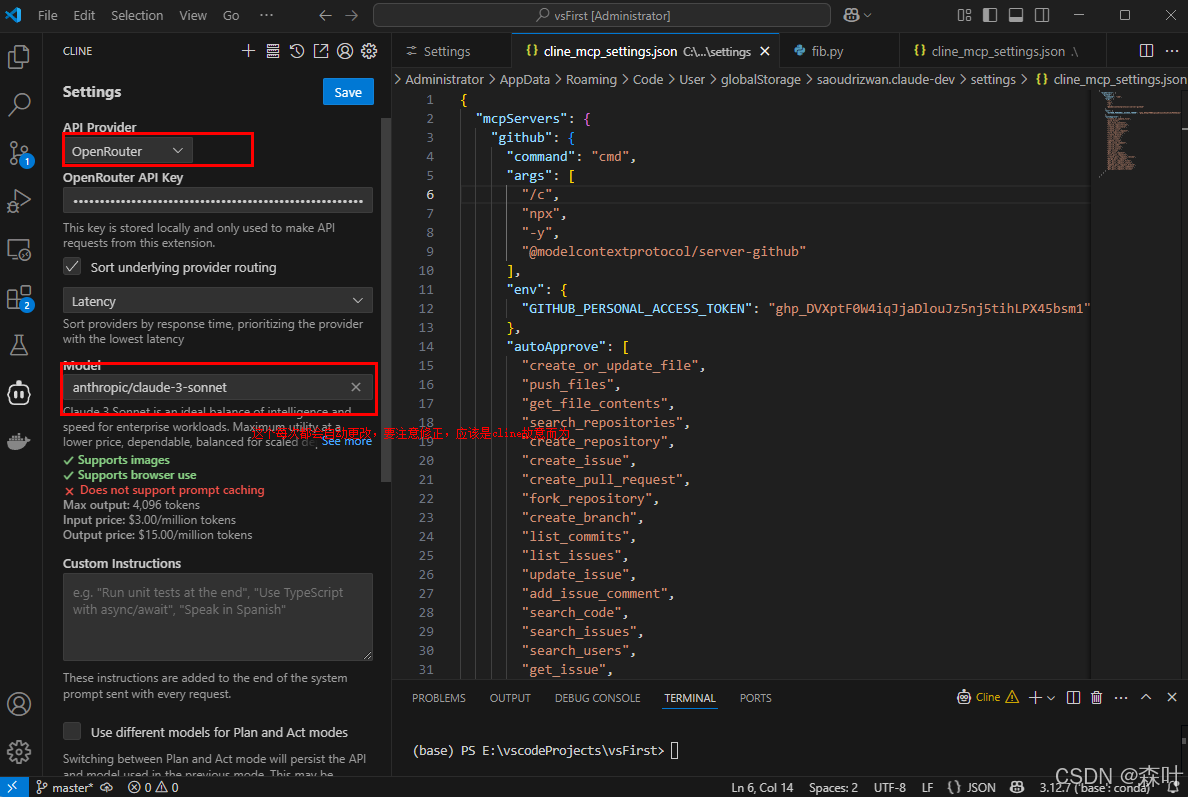Maximize the panel using chevron up
This screenshot has width=1188, height=797.
click(x=1146, y=697)
